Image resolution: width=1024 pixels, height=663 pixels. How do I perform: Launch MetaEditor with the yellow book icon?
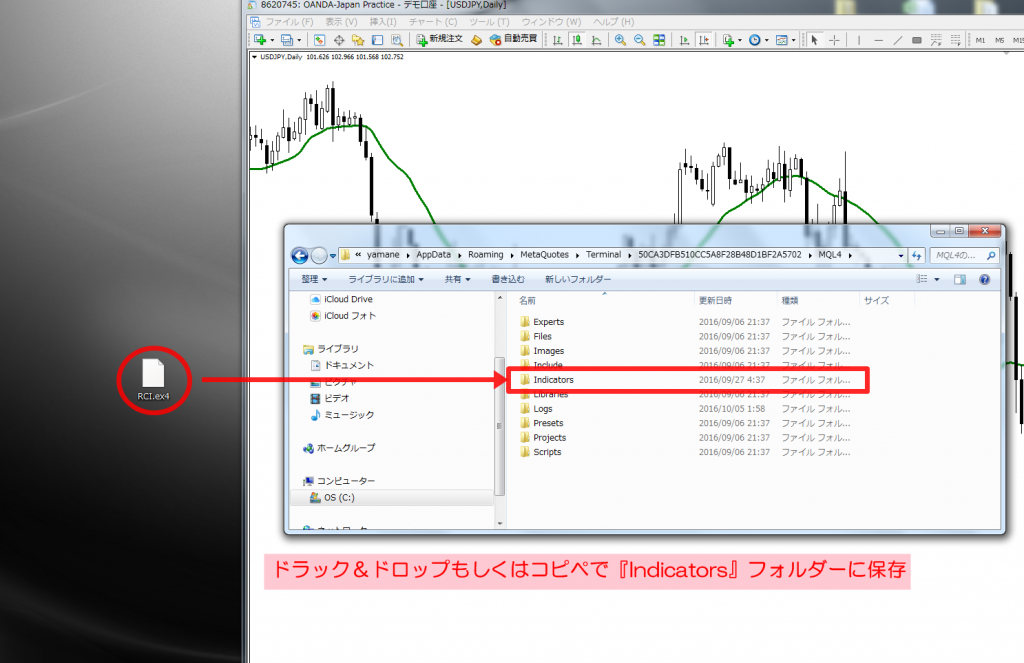[x=477, y=40]
